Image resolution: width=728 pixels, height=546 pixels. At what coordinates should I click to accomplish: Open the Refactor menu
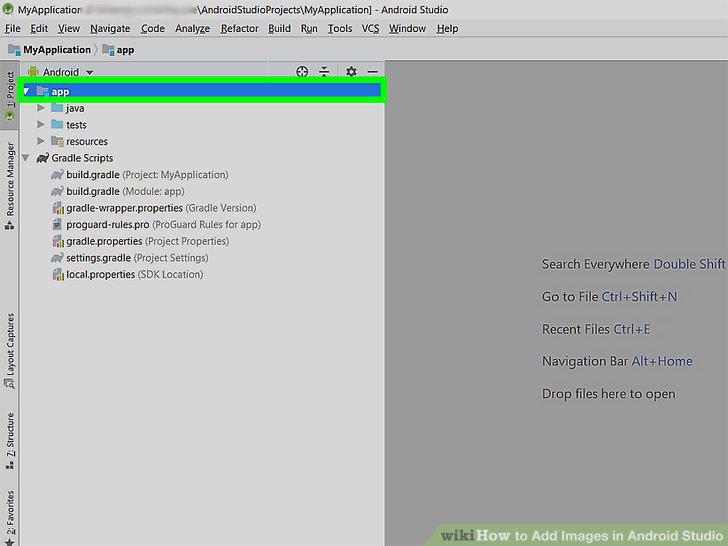[239, 29]
